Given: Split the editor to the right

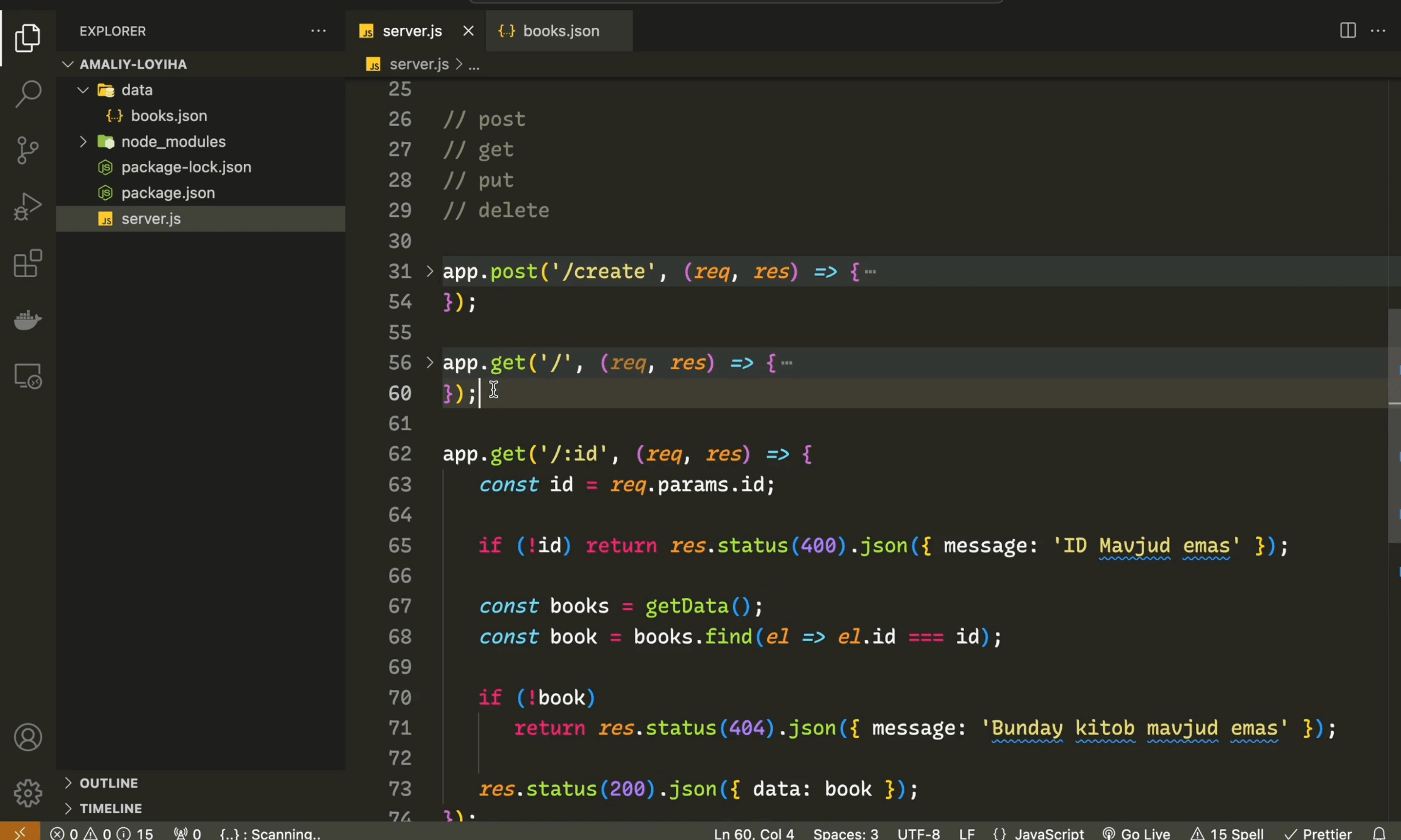Looking at the screenshot, I should pos(1348,31).
